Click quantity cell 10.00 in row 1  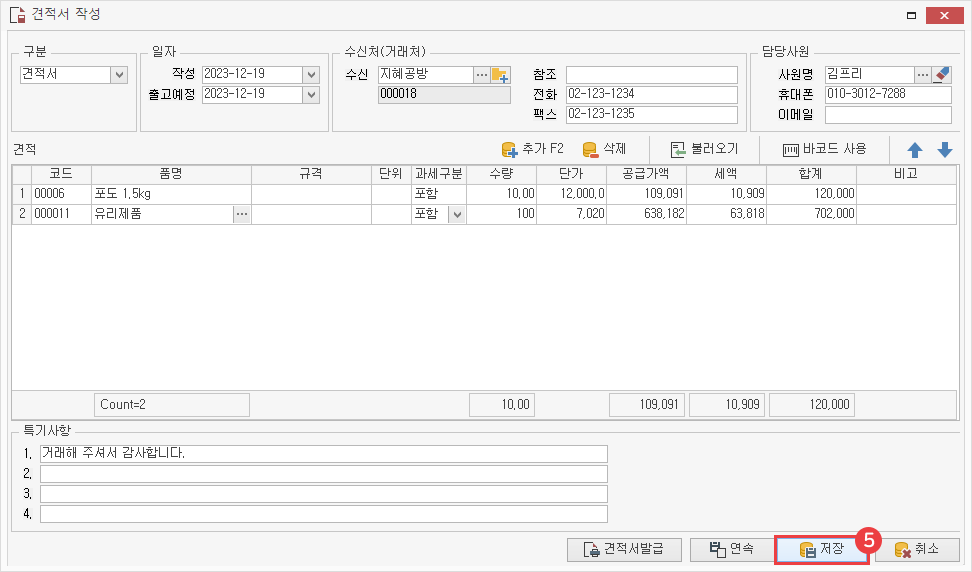(x=501, y=194)
